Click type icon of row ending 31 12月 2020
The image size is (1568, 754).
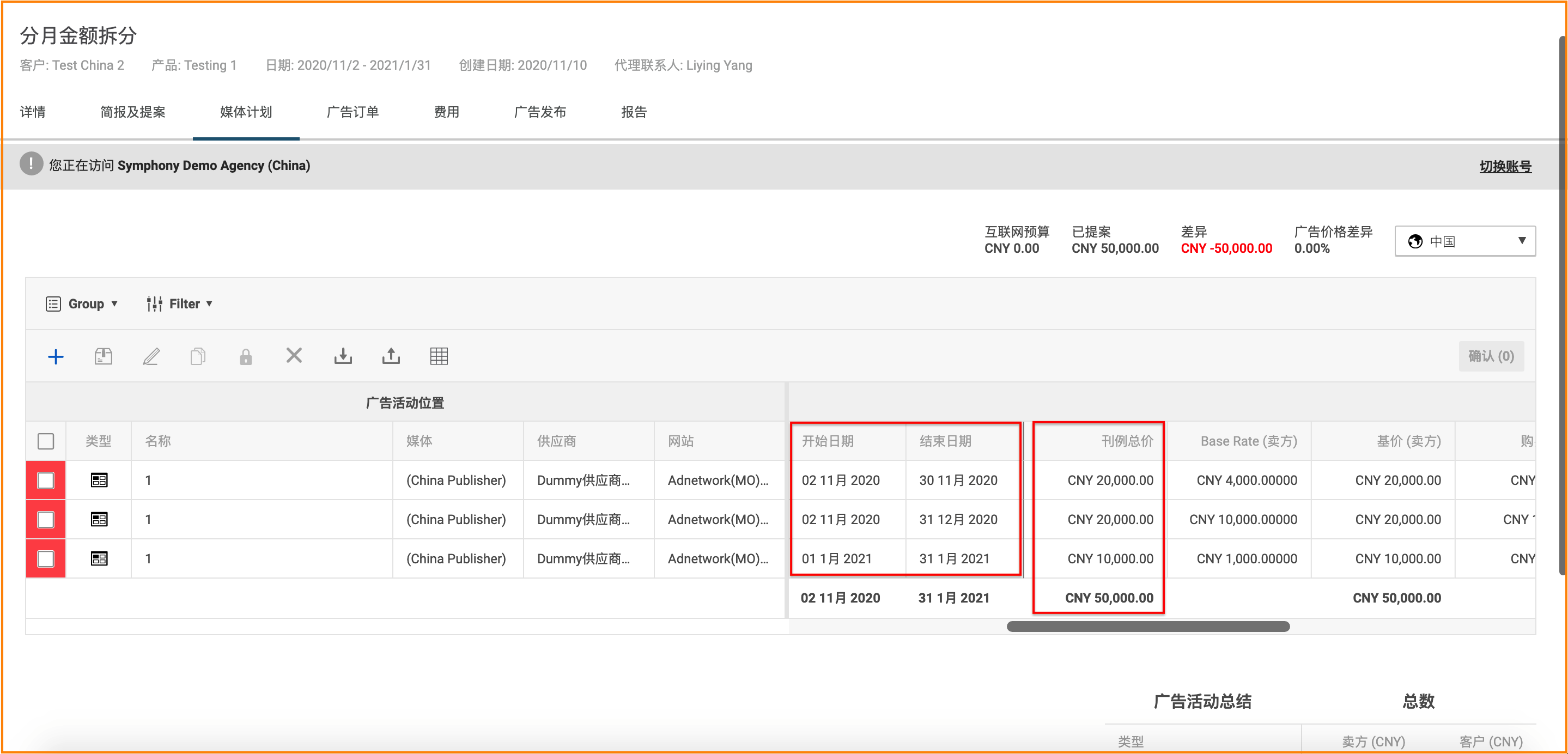[x=99, y=519]
